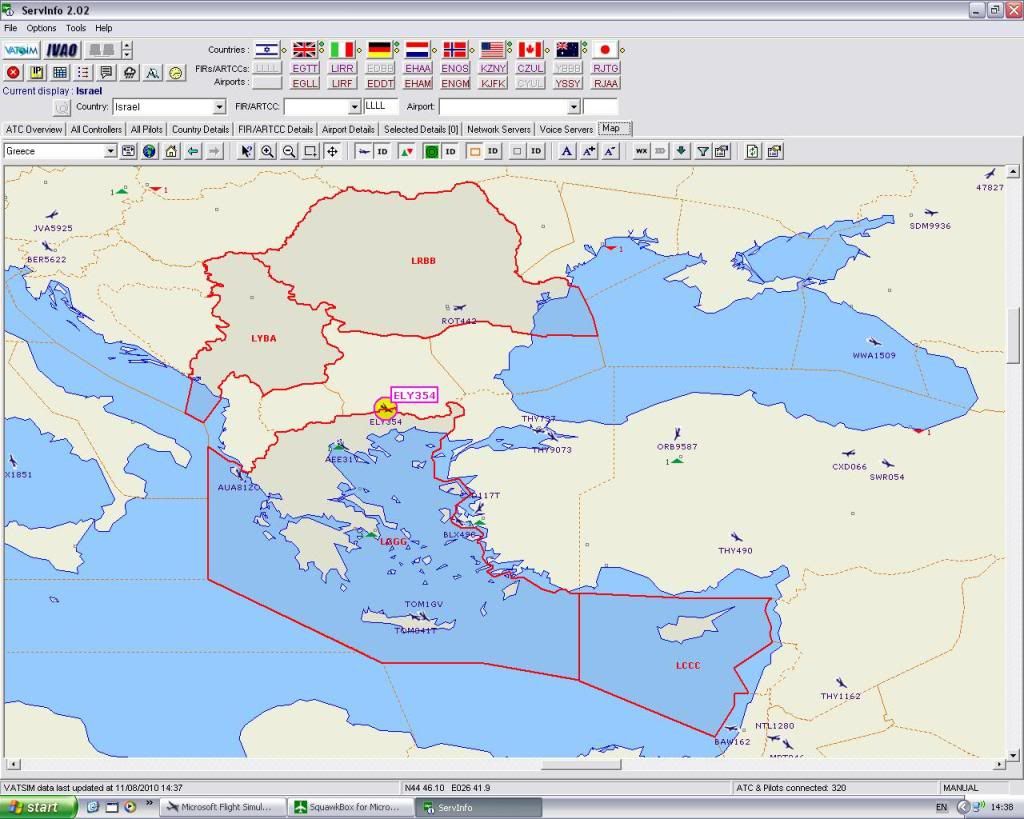Open the Greece map region dropdown
Image resolution: width=1024 pixels, height=819 pixels.
[111, 151]
